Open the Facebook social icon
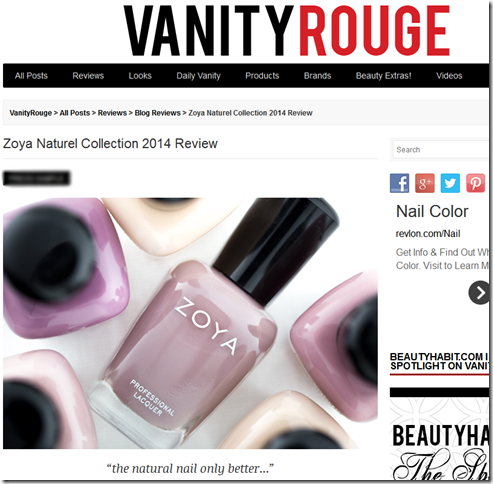The image size is (493, 484). point(399,183)
